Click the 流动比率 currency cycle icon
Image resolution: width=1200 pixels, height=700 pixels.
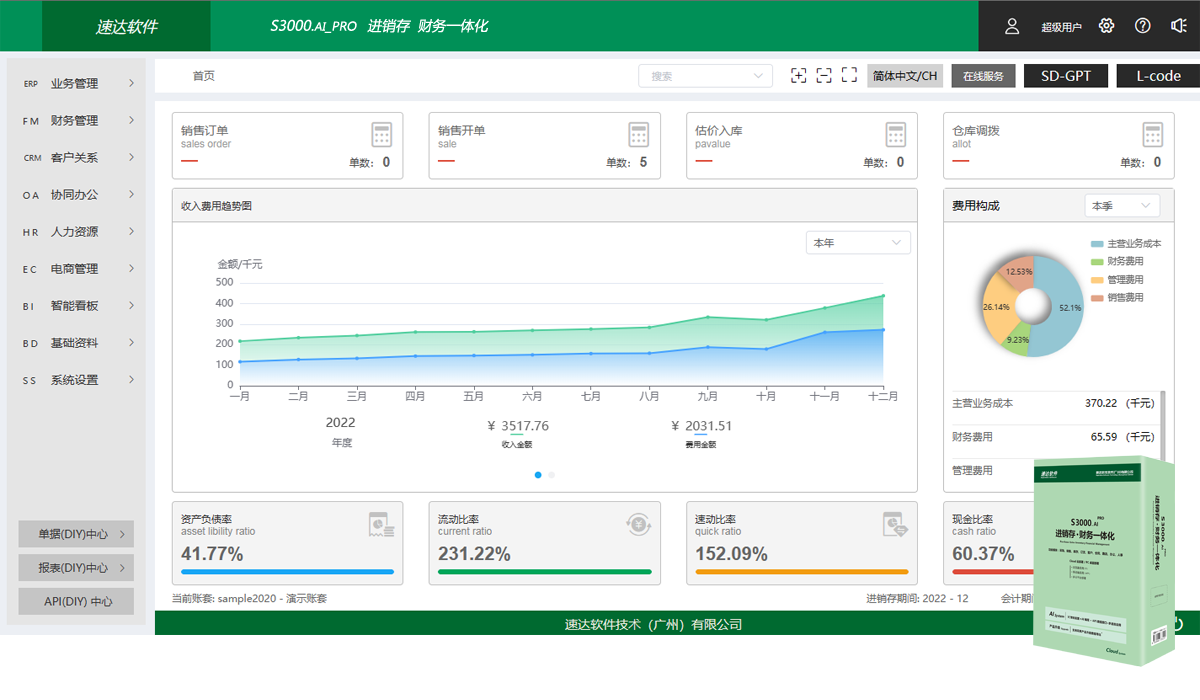click(x=639, y=524)
